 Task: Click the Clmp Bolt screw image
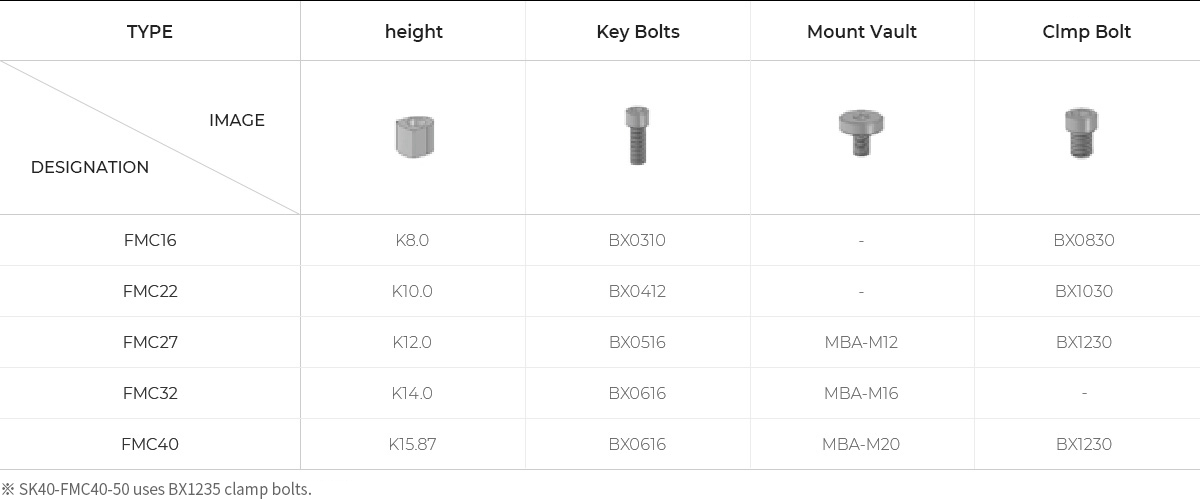1082,134
